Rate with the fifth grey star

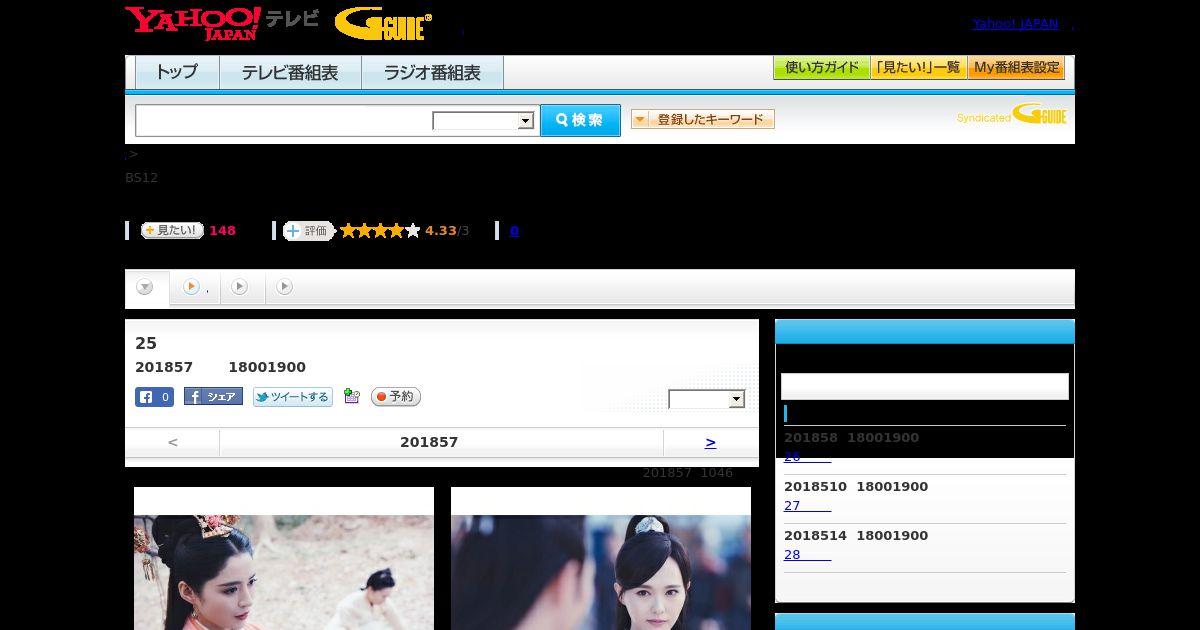coord(413,231)
